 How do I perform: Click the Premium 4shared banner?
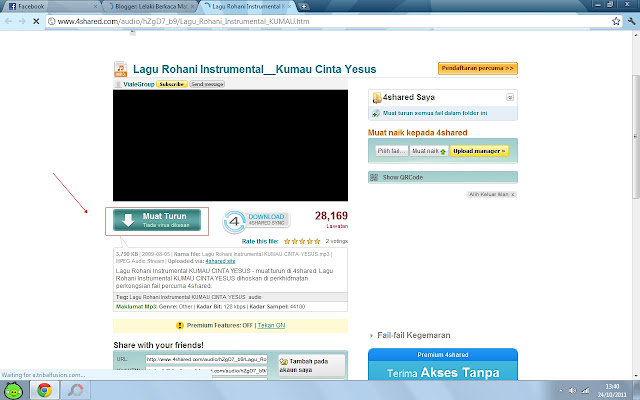coord(443,364)
